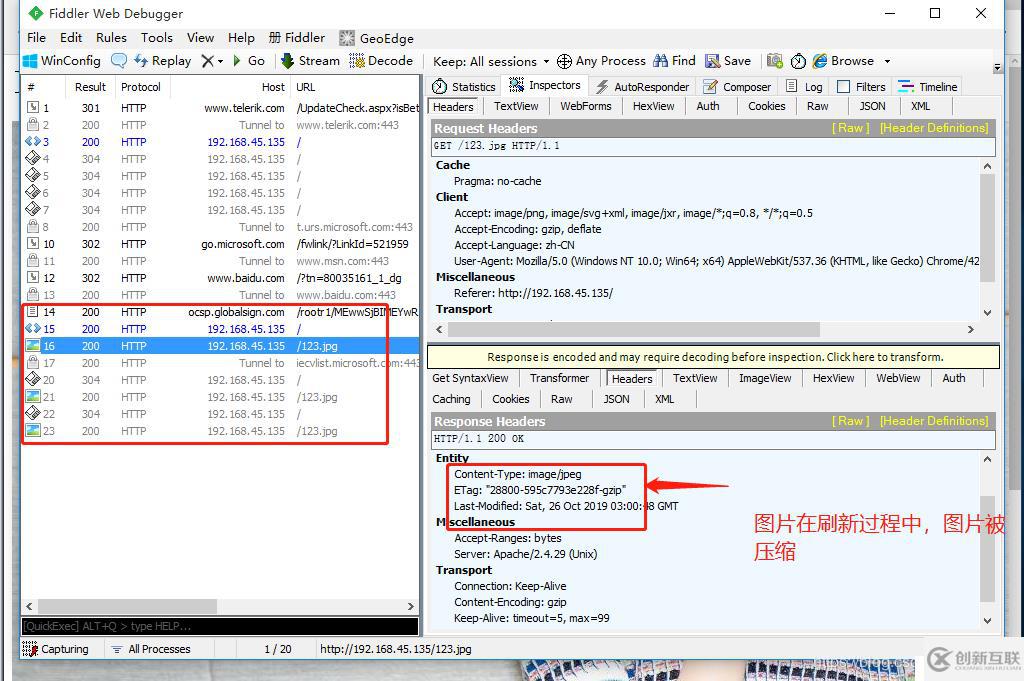Click the Fiddler book menu item

pyautogui.click(x=297, y=38)
